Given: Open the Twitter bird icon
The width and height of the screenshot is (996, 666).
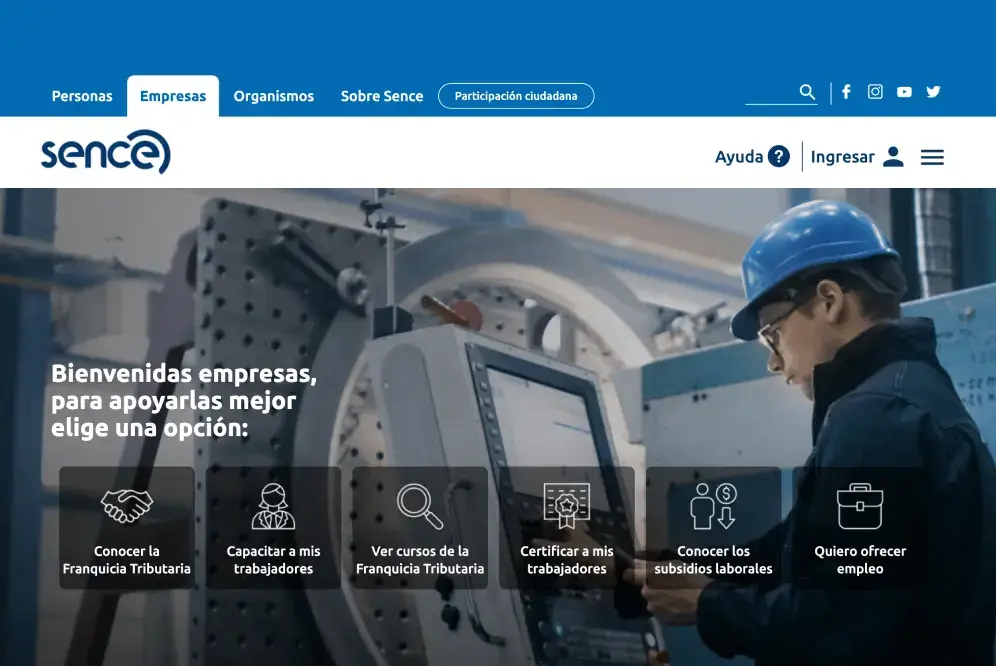Looking at the screenshot, I should (x=933, y=92).
